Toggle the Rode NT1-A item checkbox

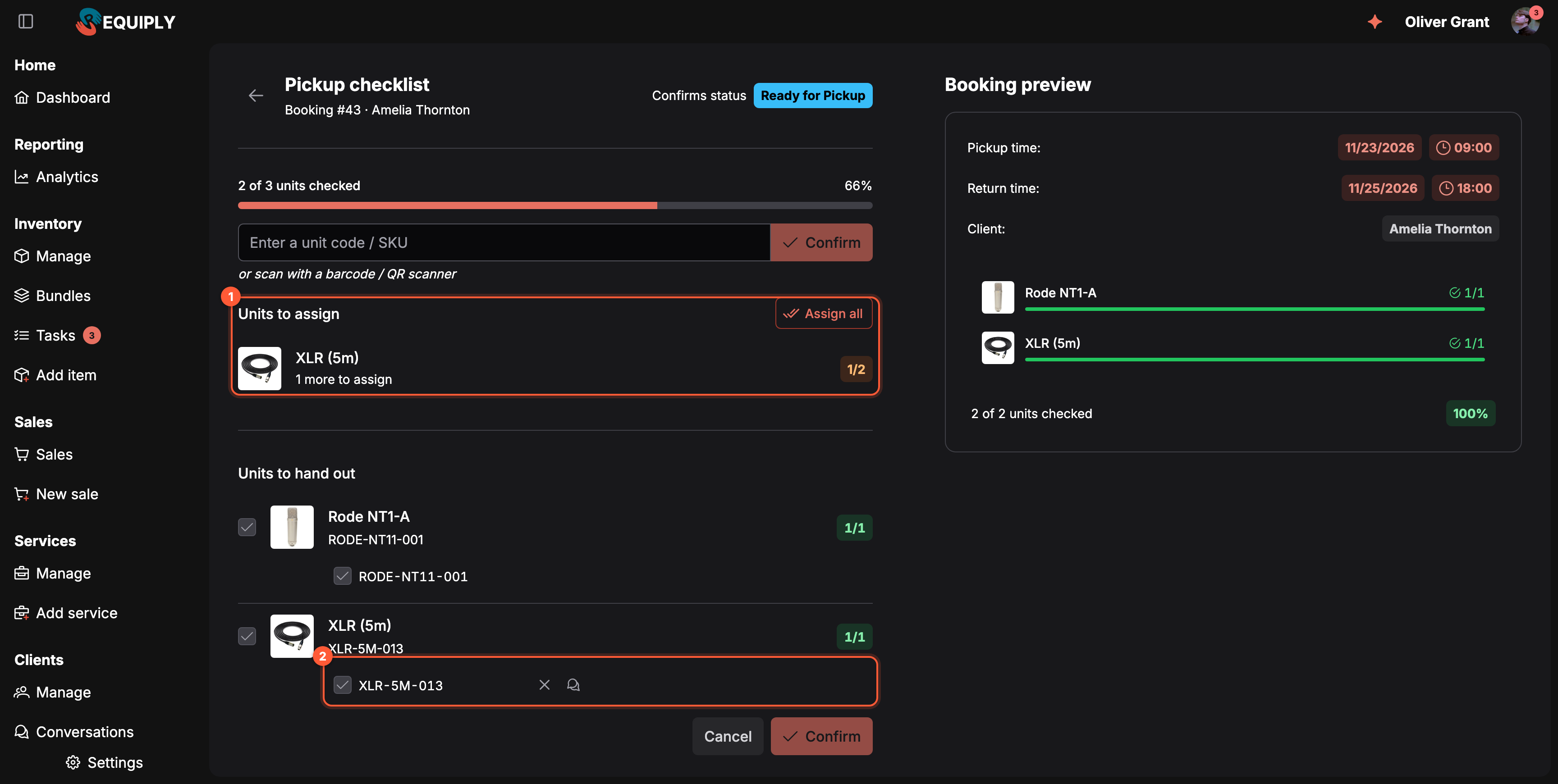tap(247, 527)
